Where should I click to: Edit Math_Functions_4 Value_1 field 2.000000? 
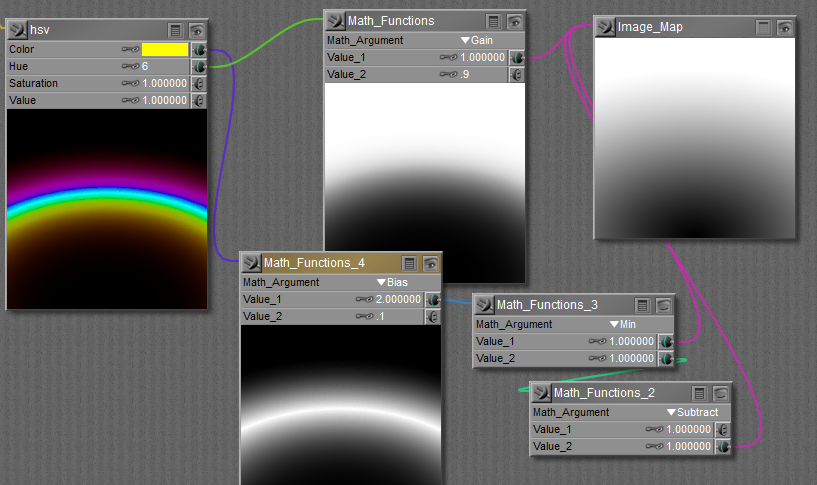[398, 300]
